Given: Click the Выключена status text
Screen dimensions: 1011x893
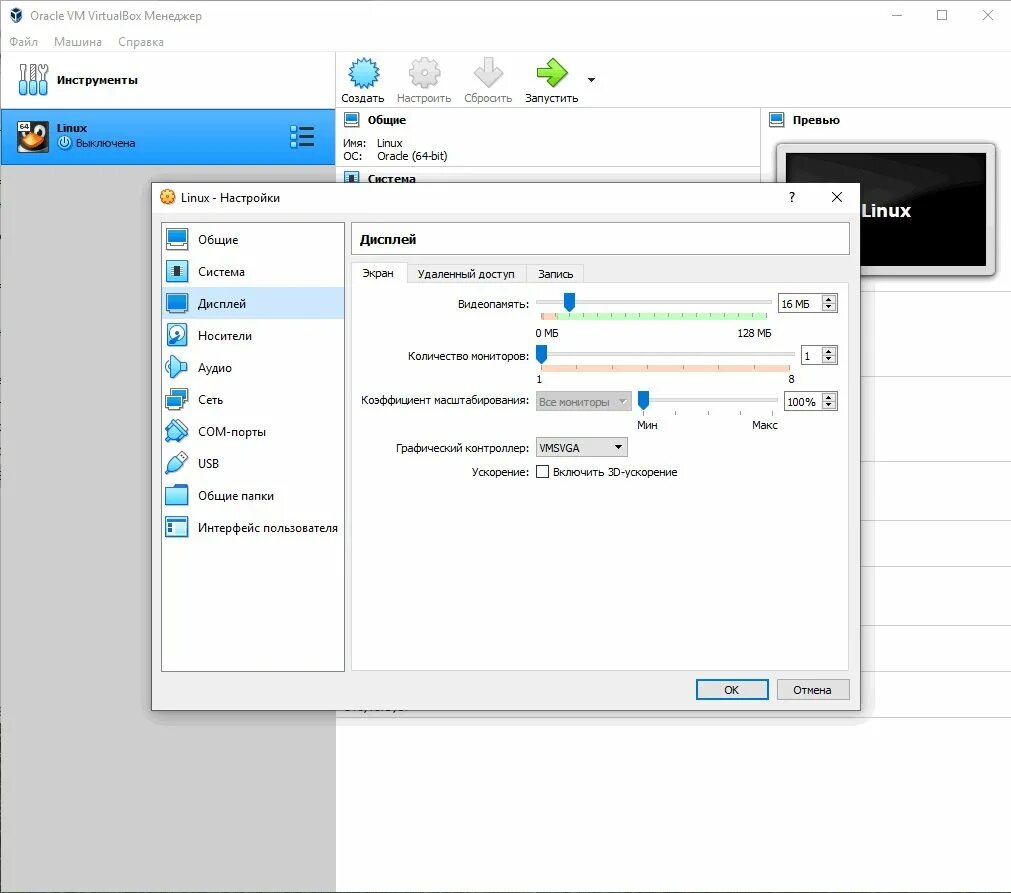Looking at the screenshot, I should [x=105, y=143].
